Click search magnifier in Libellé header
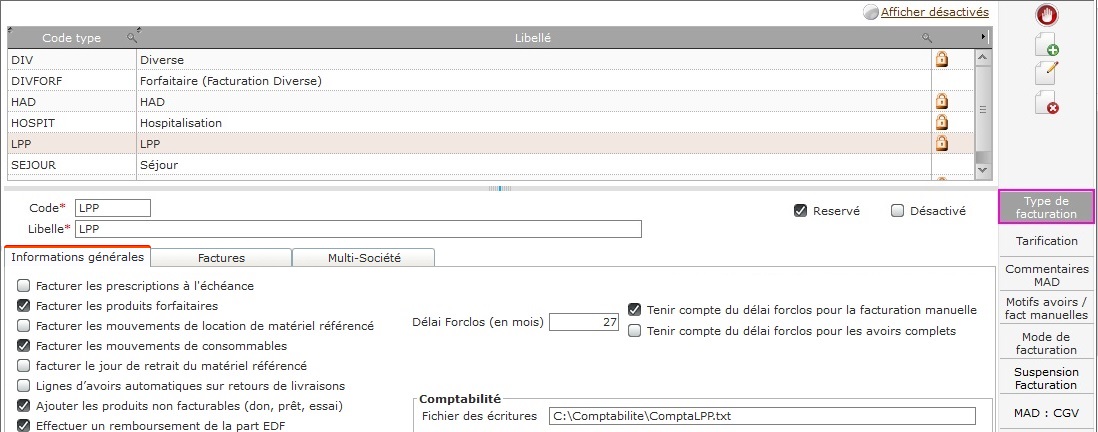 click(x=926, y=38)
